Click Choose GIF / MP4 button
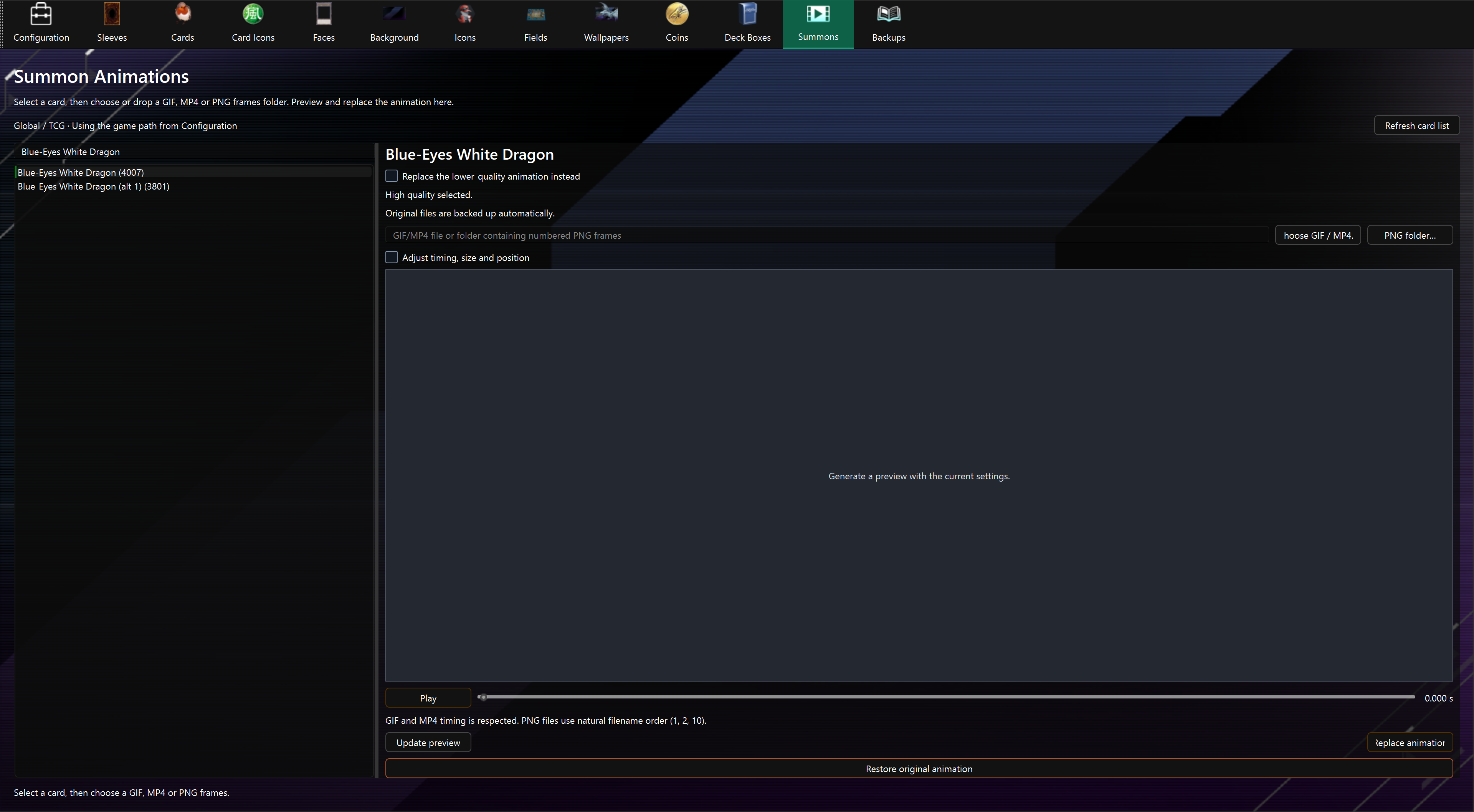1474x812 pixels. click(x=1318, y=235)
